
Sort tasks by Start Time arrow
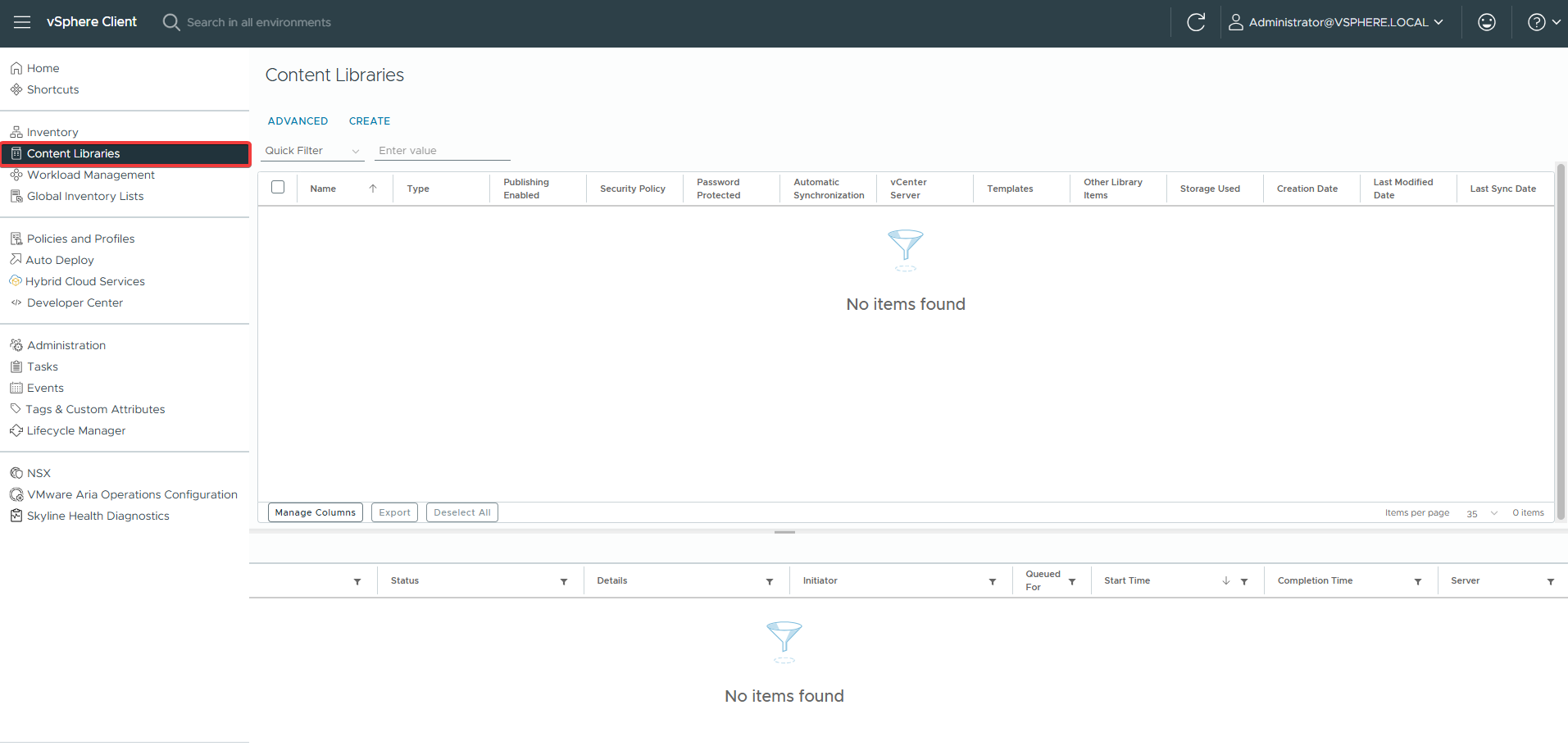point(1226,580)
